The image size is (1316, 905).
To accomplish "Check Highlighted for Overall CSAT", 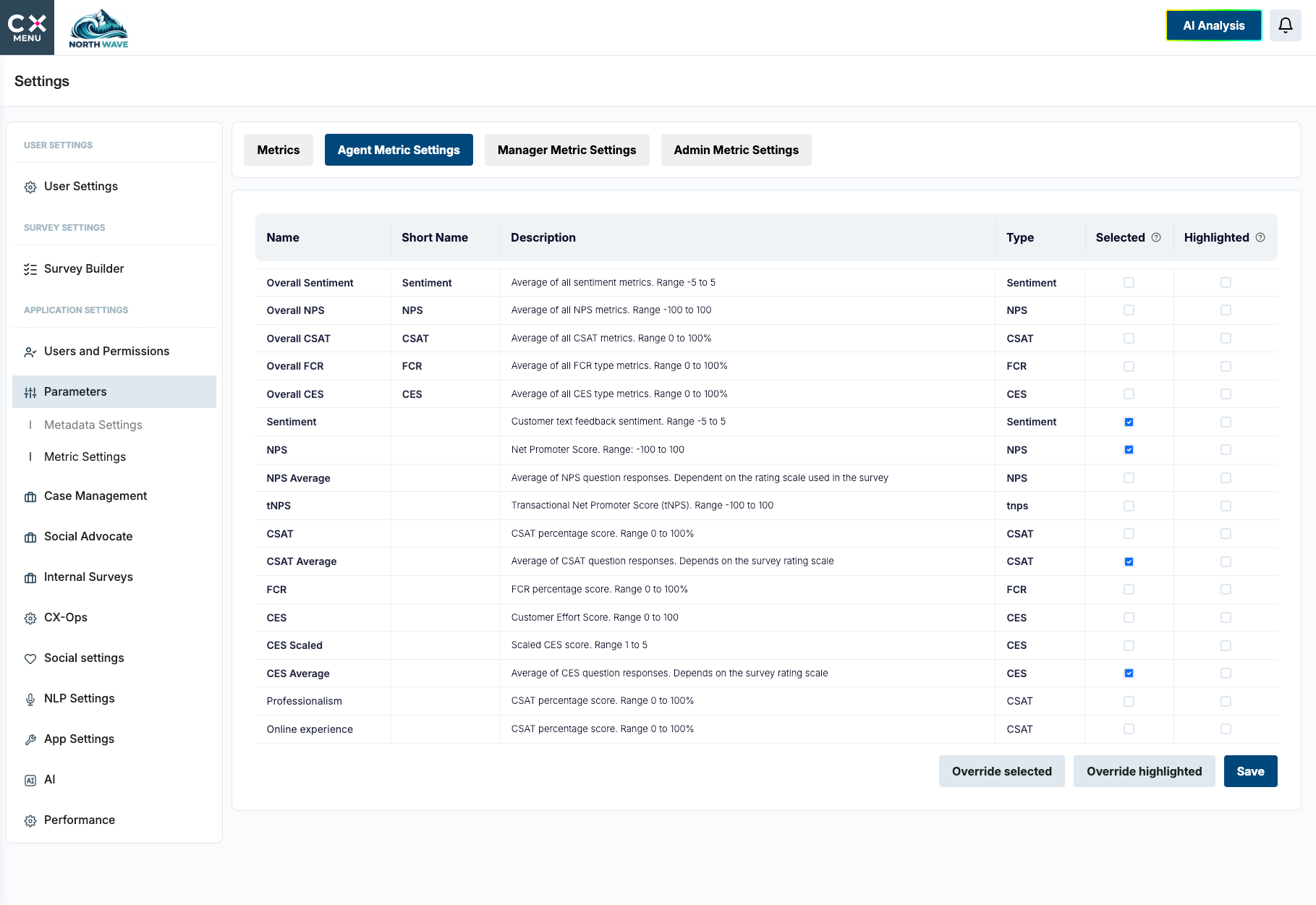I will click(x=1226, y=339).
